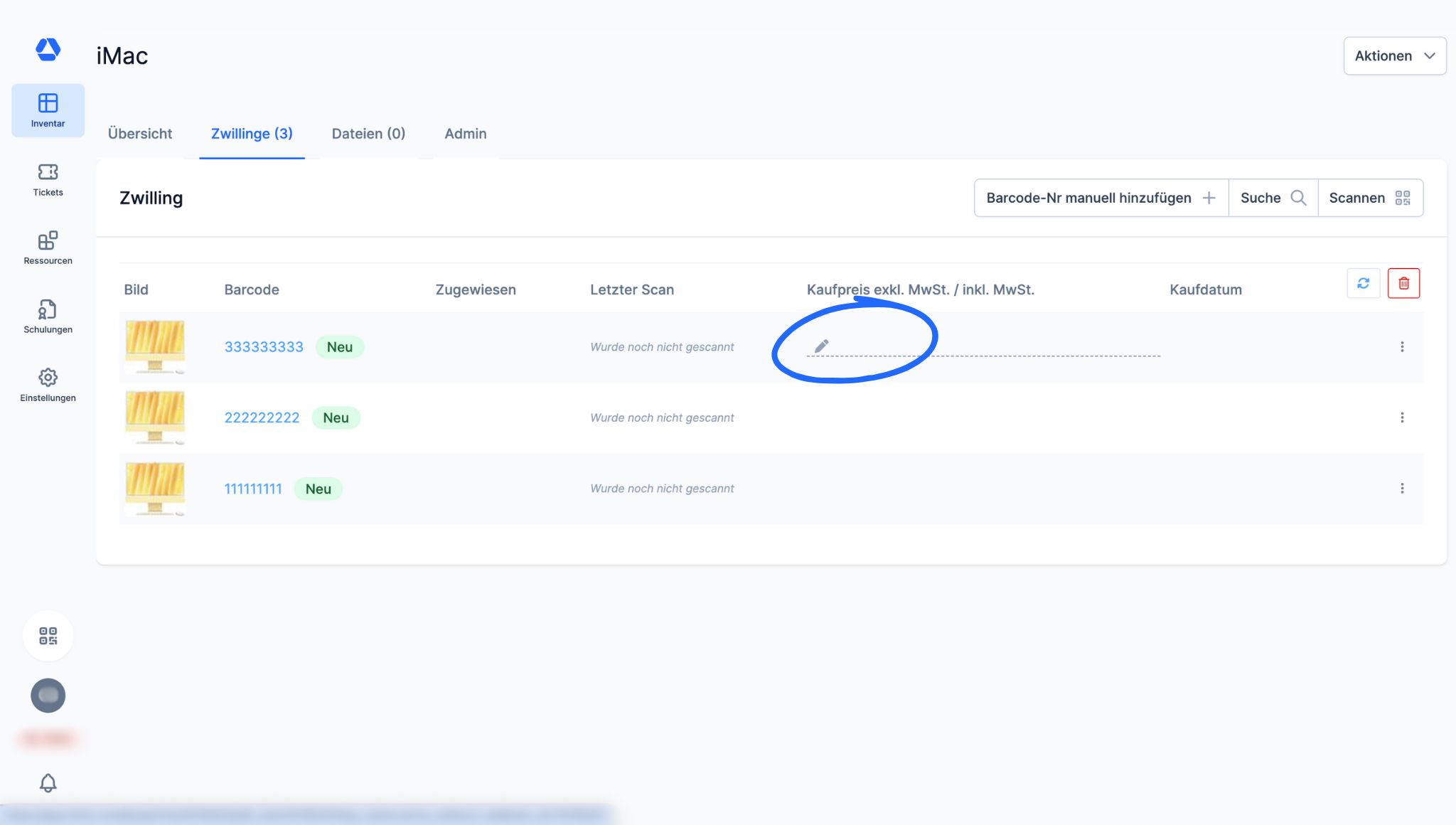
Task: Switch to the Dateien (0) tab
Action: tap(368, 134)
